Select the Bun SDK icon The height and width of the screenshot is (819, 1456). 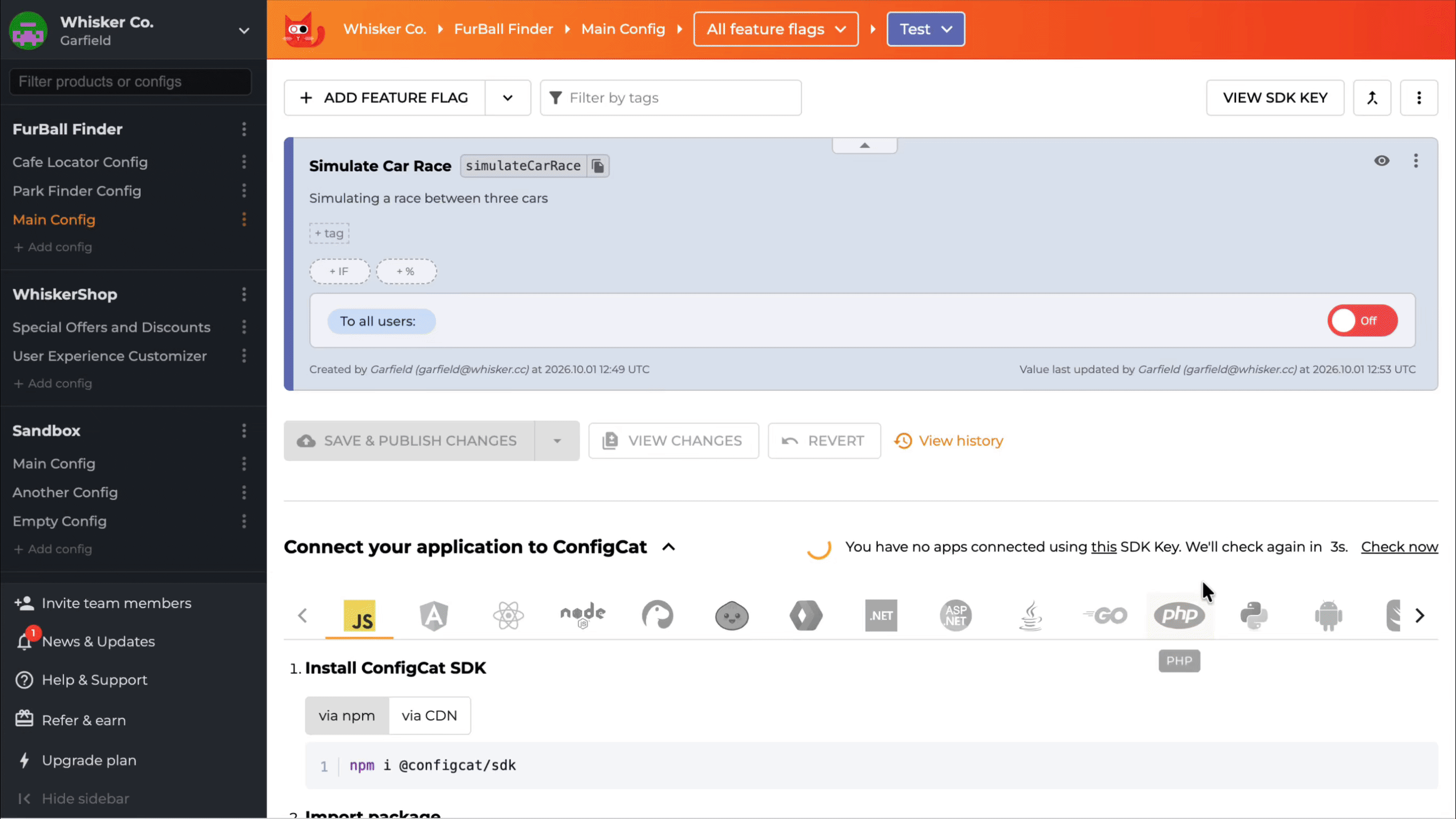pyautogui.click(x=732, y=615)
